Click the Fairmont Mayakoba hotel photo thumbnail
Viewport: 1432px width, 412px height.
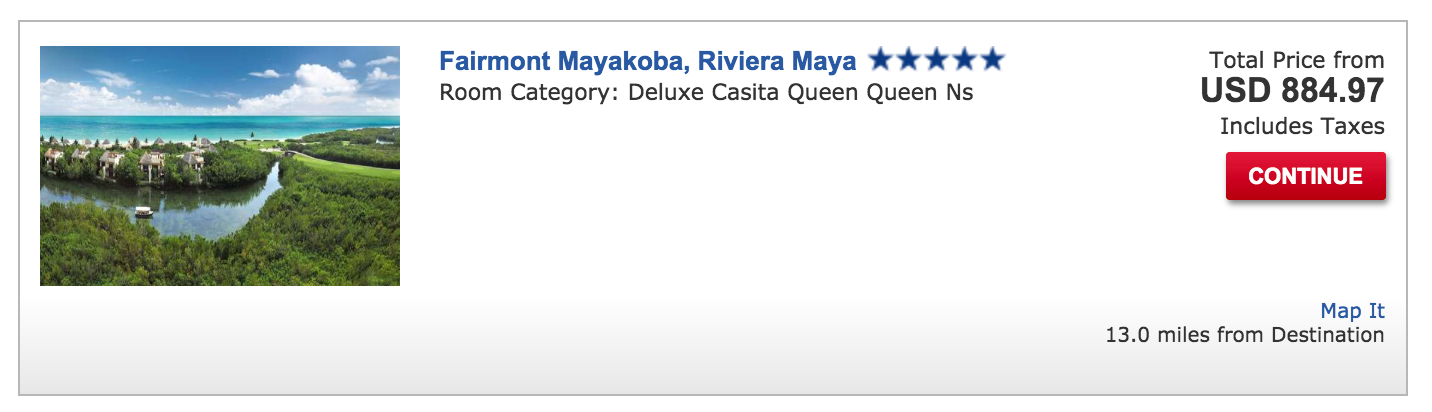pos(220,166)
